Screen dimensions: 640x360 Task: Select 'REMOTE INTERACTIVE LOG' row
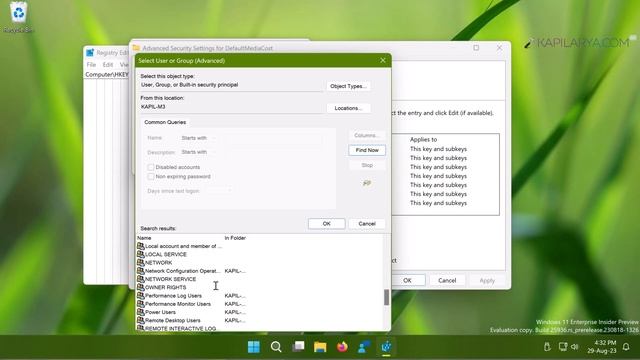[177, 328]
